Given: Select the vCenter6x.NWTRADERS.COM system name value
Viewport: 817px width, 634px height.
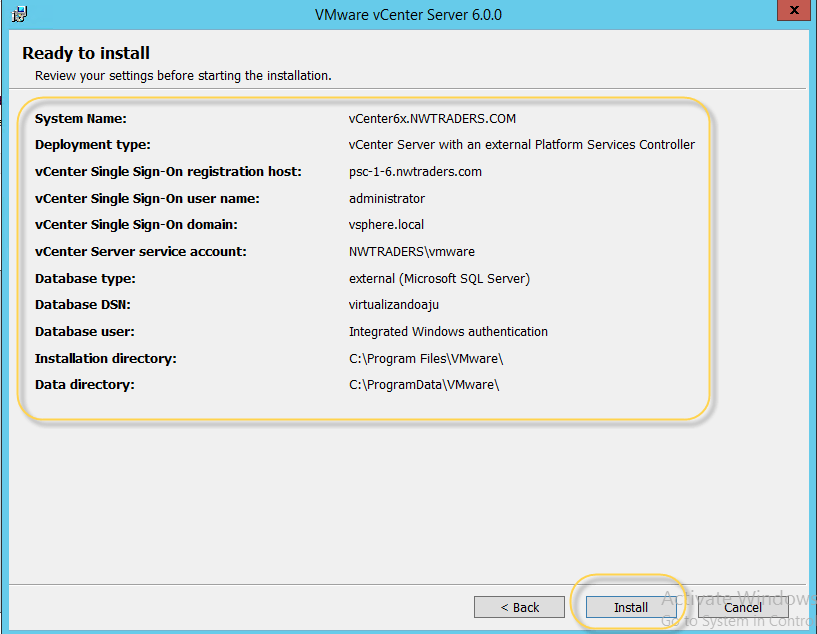Looking at the screenshot, I should click(432, 118).
